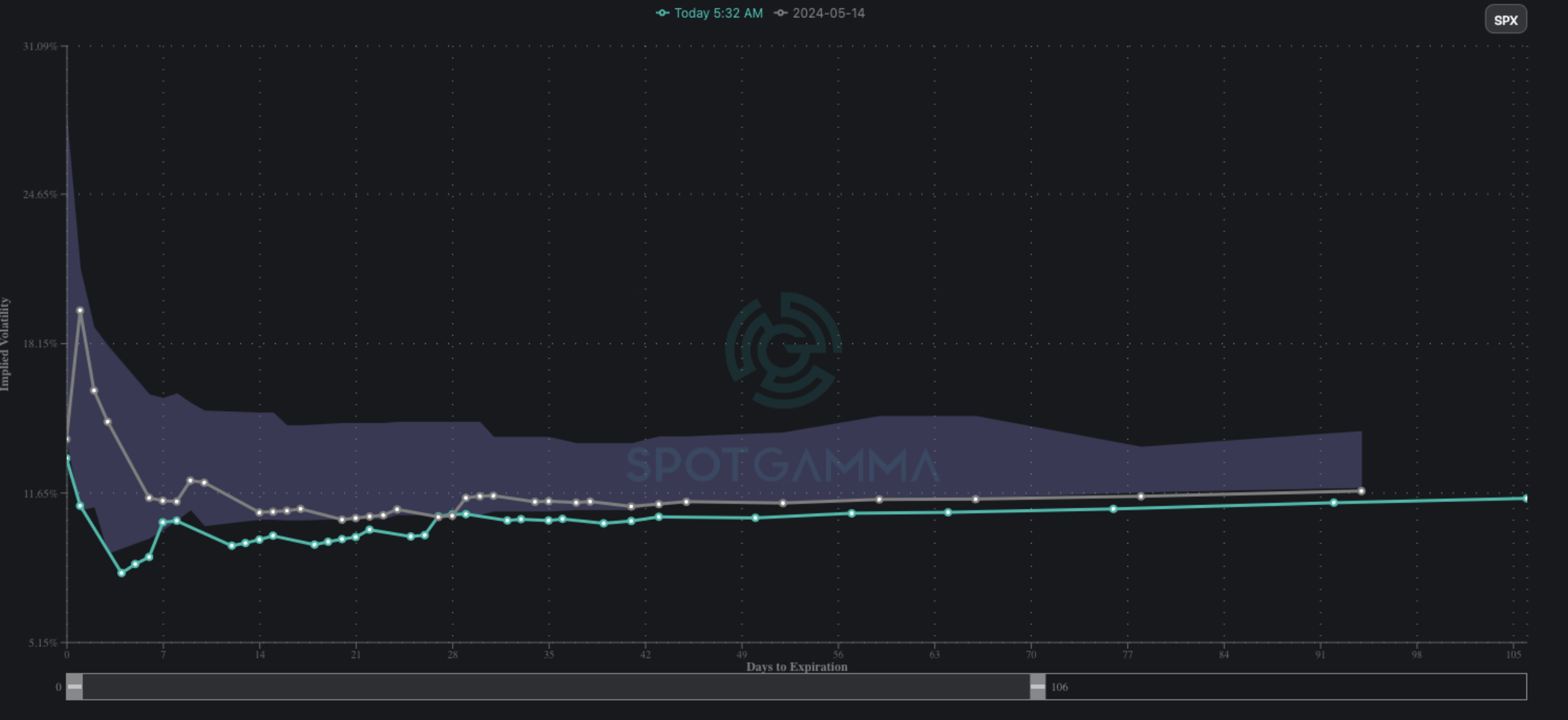Click the teal data point near day 92
The width and height of the screenshot is (1568, 720).
[x=1334, y=503]
